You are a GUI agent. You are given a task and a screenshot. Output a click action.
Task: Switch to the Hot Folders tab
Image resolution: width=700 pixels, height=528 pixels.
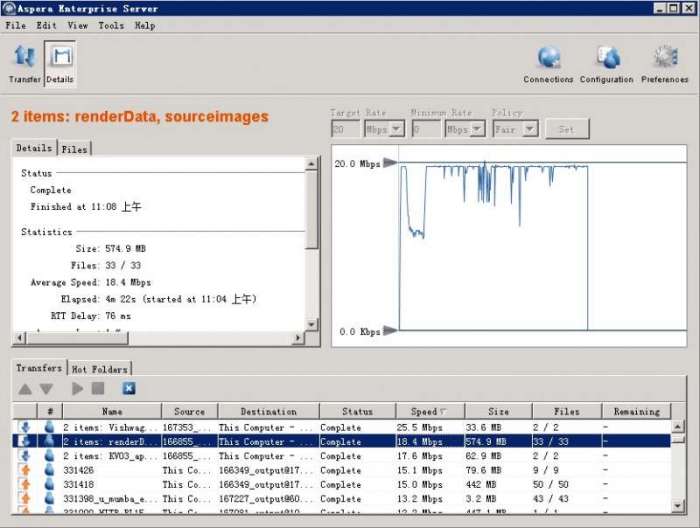(99, 369)
